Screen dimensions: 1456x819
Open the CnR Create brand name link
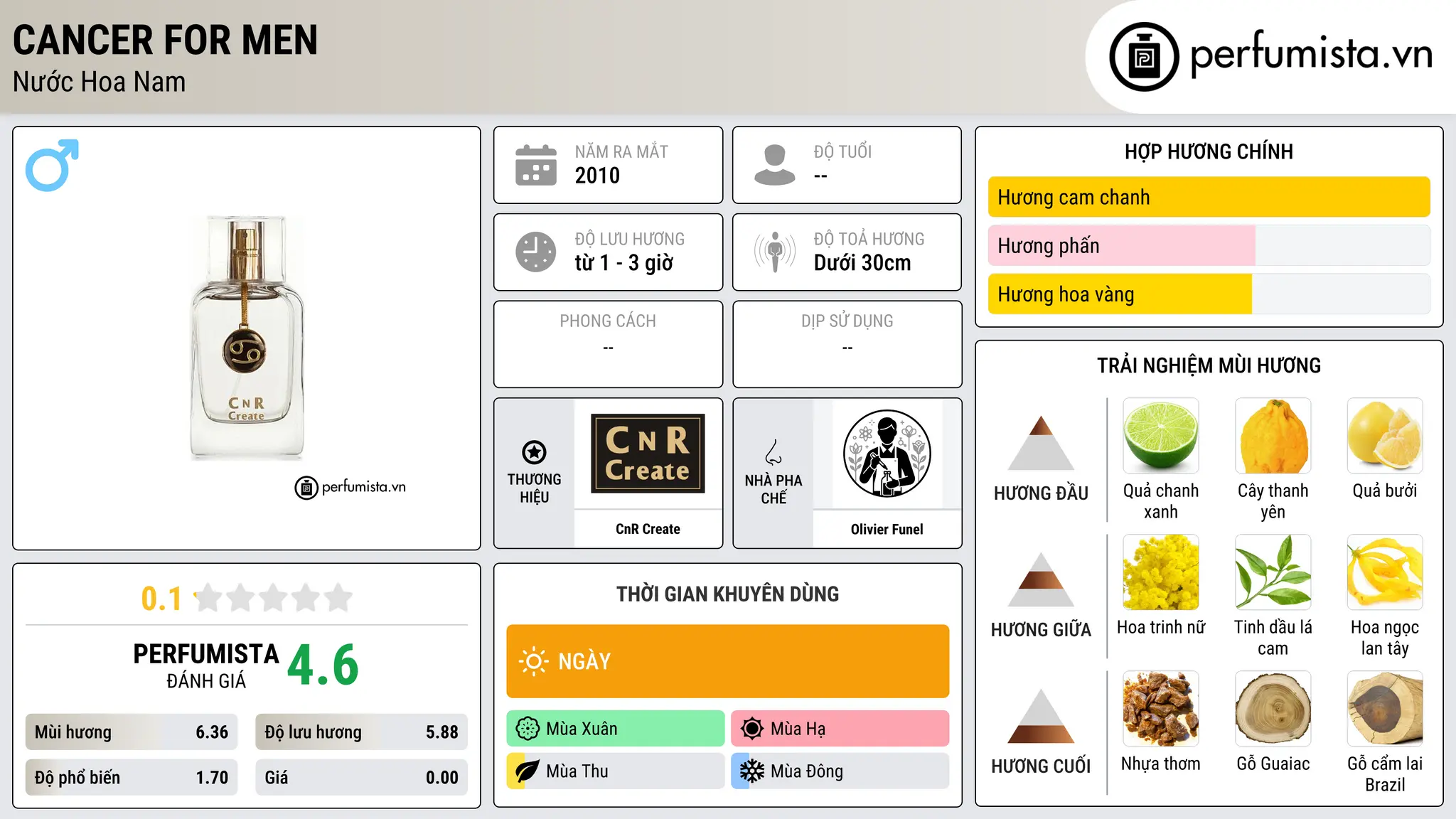tap(648, 529)
